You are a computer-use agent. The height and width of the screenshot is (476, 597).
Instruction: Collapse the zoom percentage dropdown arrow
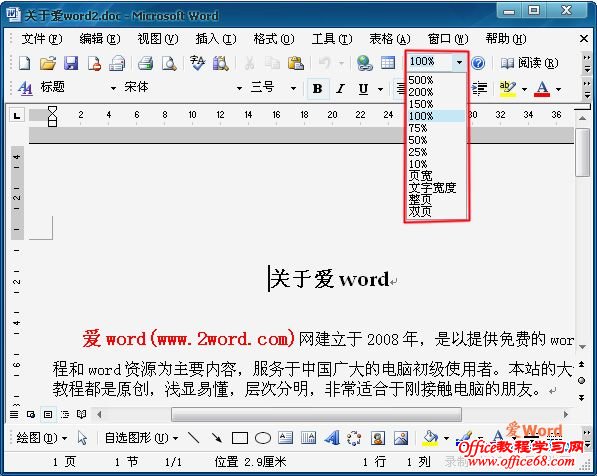click(459, 62)
